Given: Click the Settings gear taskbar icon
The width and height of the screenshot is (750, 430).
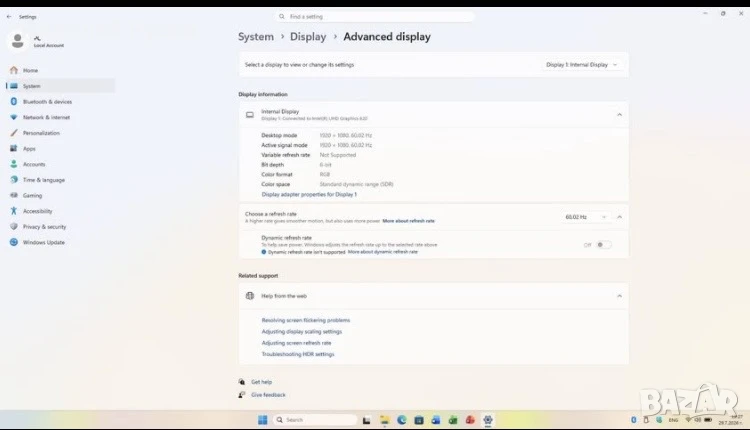Looking at the screenshot, I should click(x=488, y=420).
